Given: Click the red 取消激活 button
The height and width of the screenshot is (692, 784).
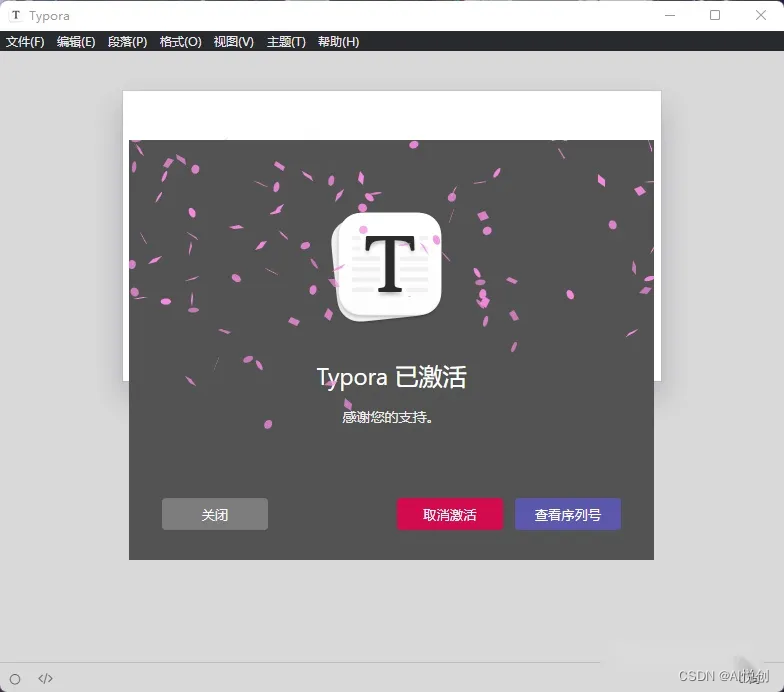Looking at the screenshot, I should point(450,514).
